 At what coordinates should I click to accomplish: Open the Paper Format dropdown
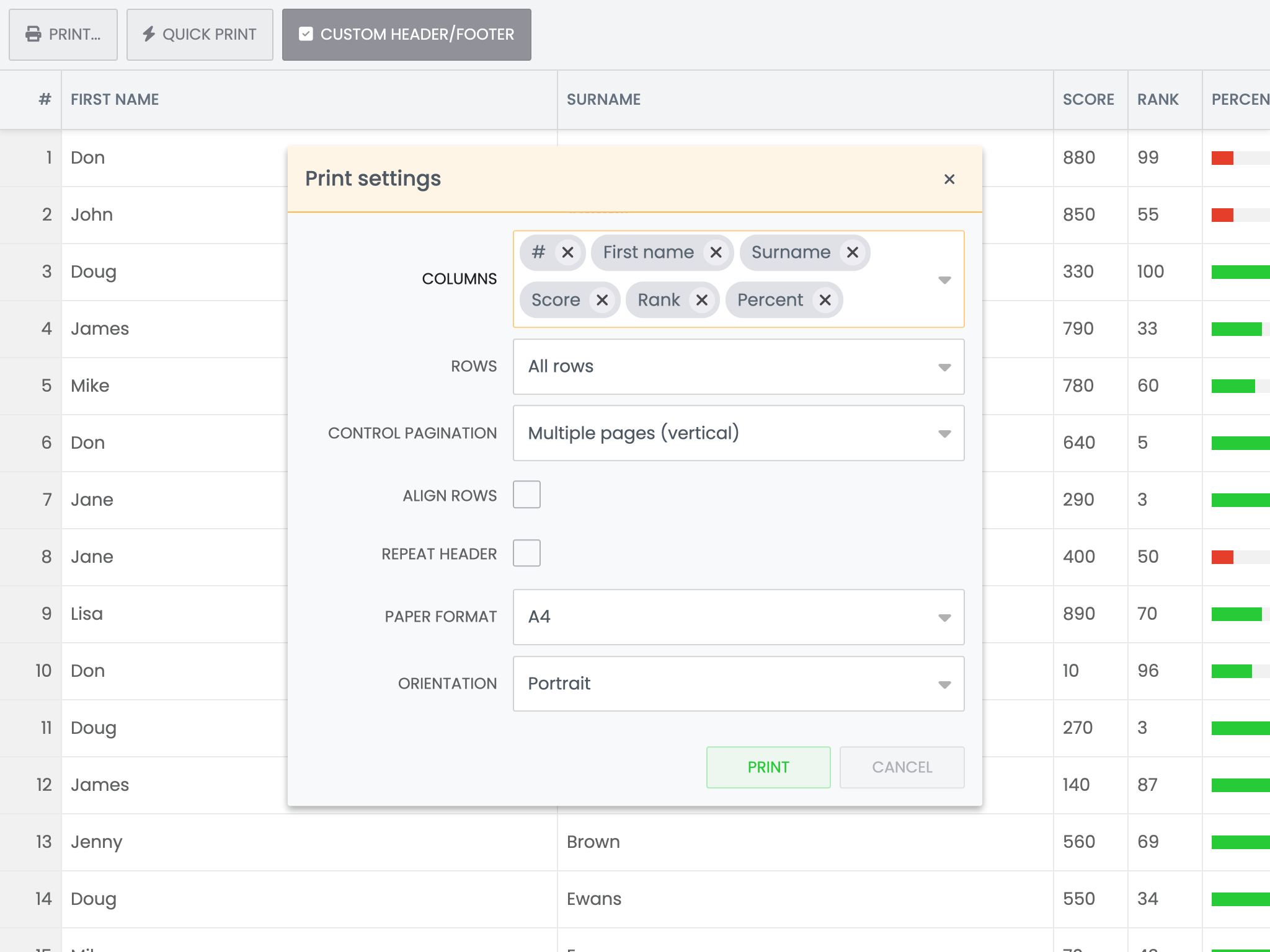(739, 617)
